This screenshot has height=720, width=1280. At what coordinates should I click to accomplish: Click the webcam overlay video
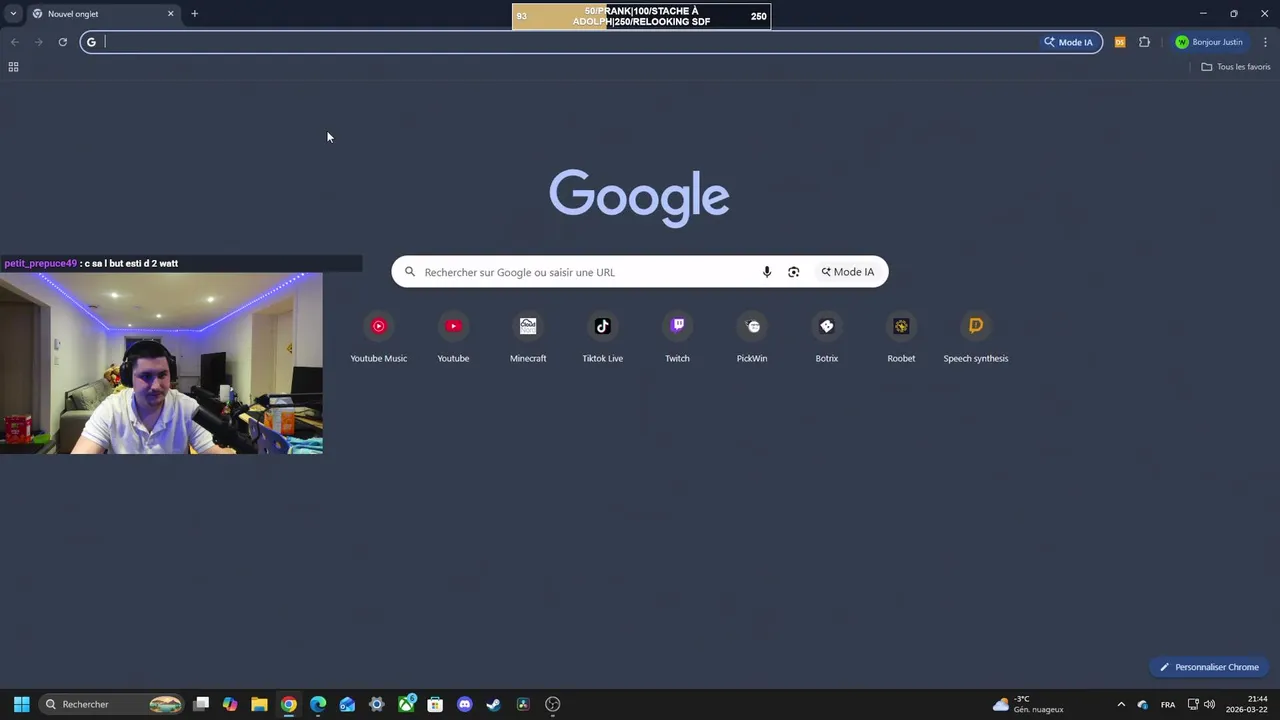(161, 363)
